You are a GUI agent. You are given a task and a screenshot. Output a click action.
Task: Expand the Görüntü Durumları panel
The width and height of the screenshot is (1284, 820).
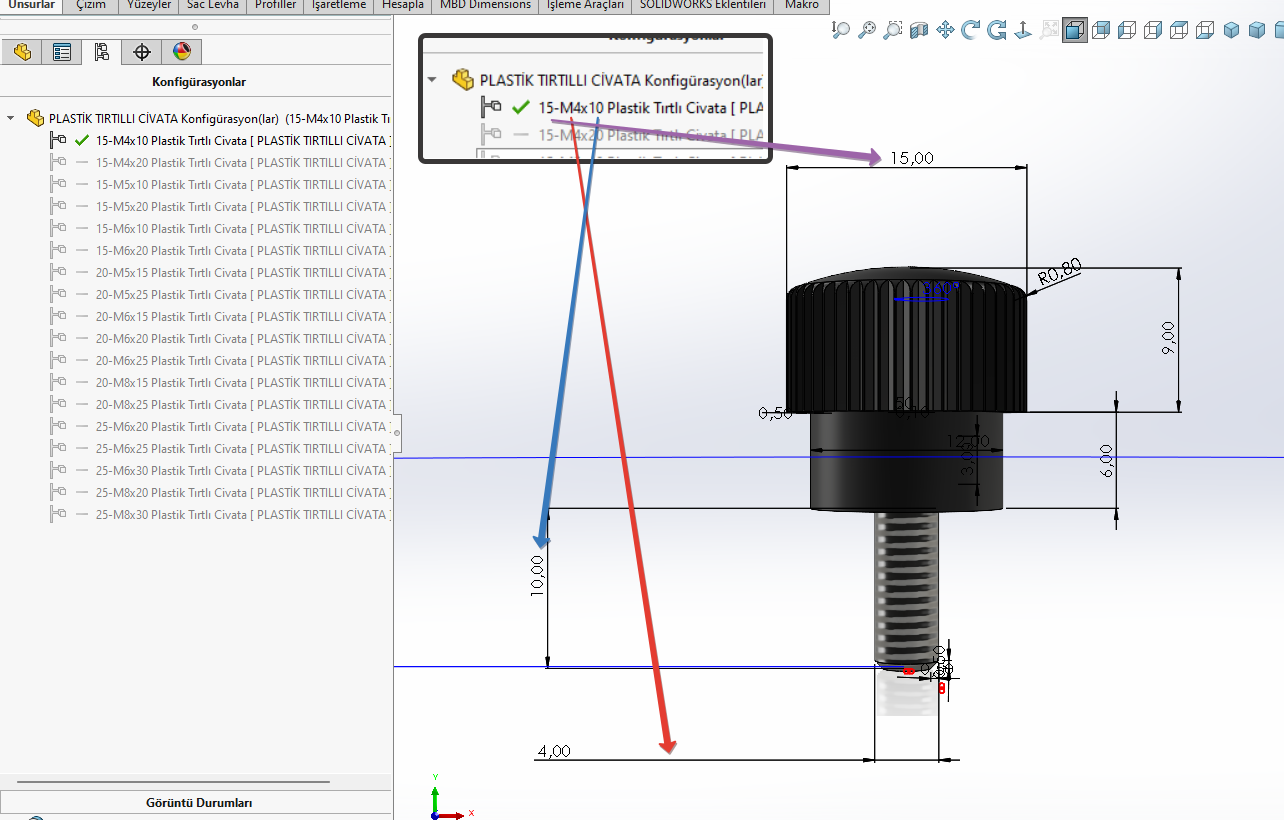point(198,803)
